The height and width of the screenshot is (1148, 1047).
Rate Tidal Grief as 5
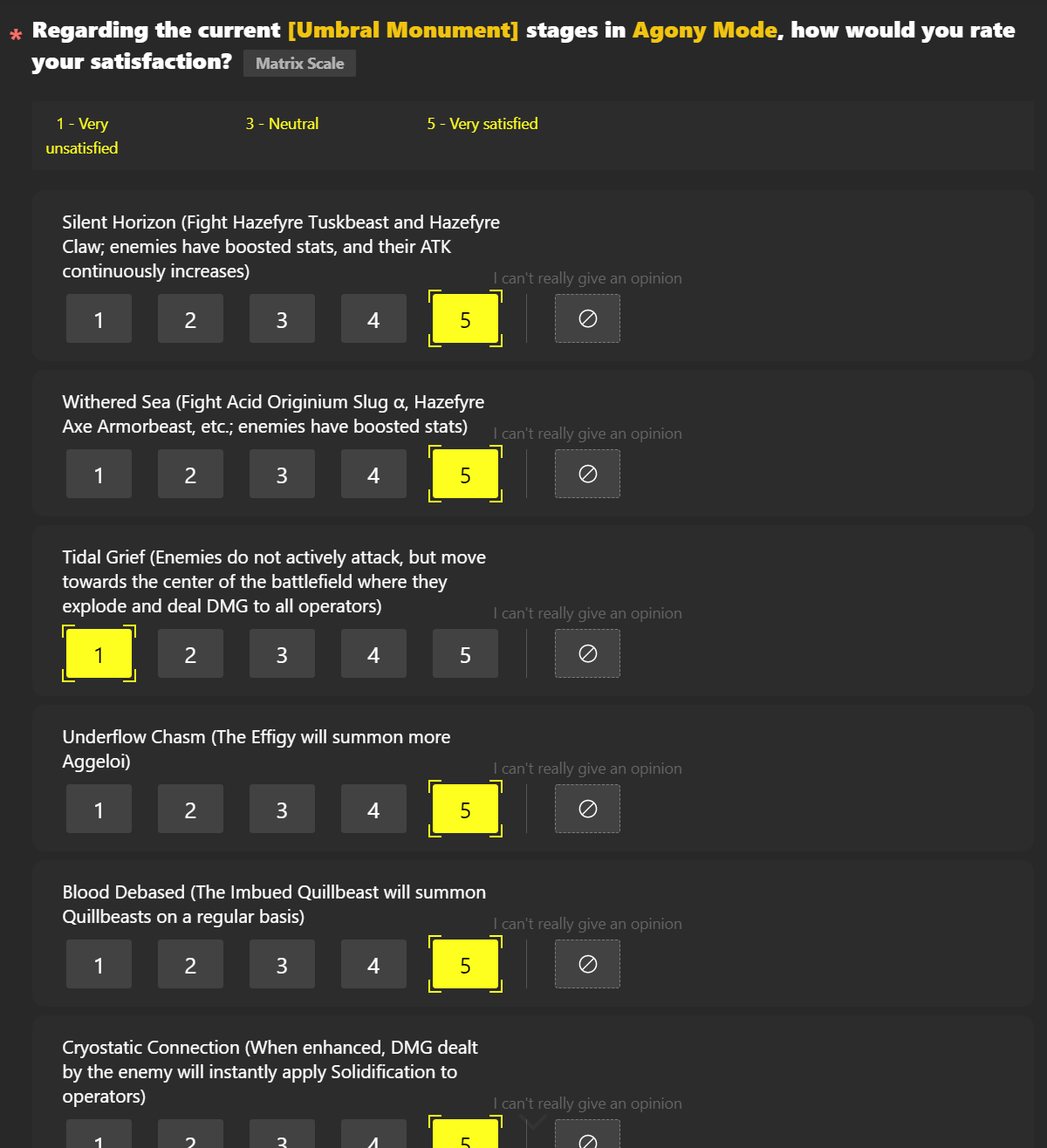pyautogui.click(x=465, y=653)
